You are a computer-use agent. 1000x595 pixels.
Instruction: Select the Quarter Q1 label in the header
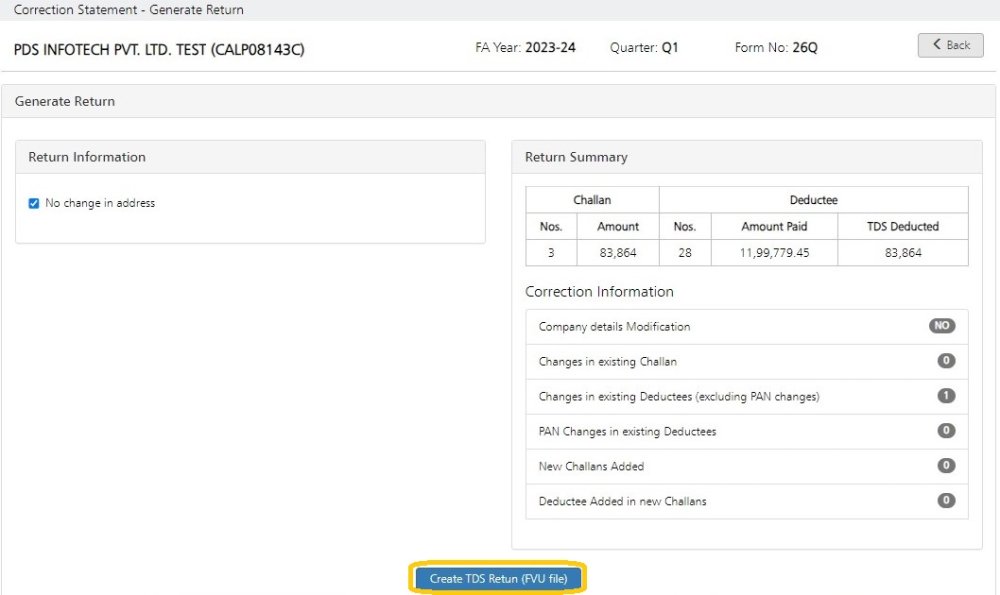(645, 47)
